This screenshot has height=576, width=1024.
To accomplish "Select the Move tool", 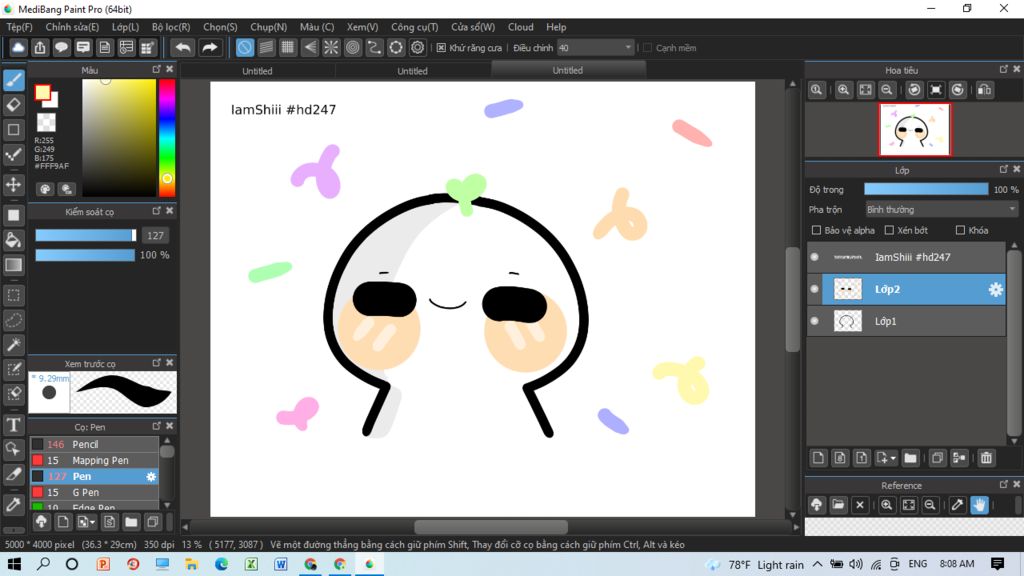I will (14, 185).
